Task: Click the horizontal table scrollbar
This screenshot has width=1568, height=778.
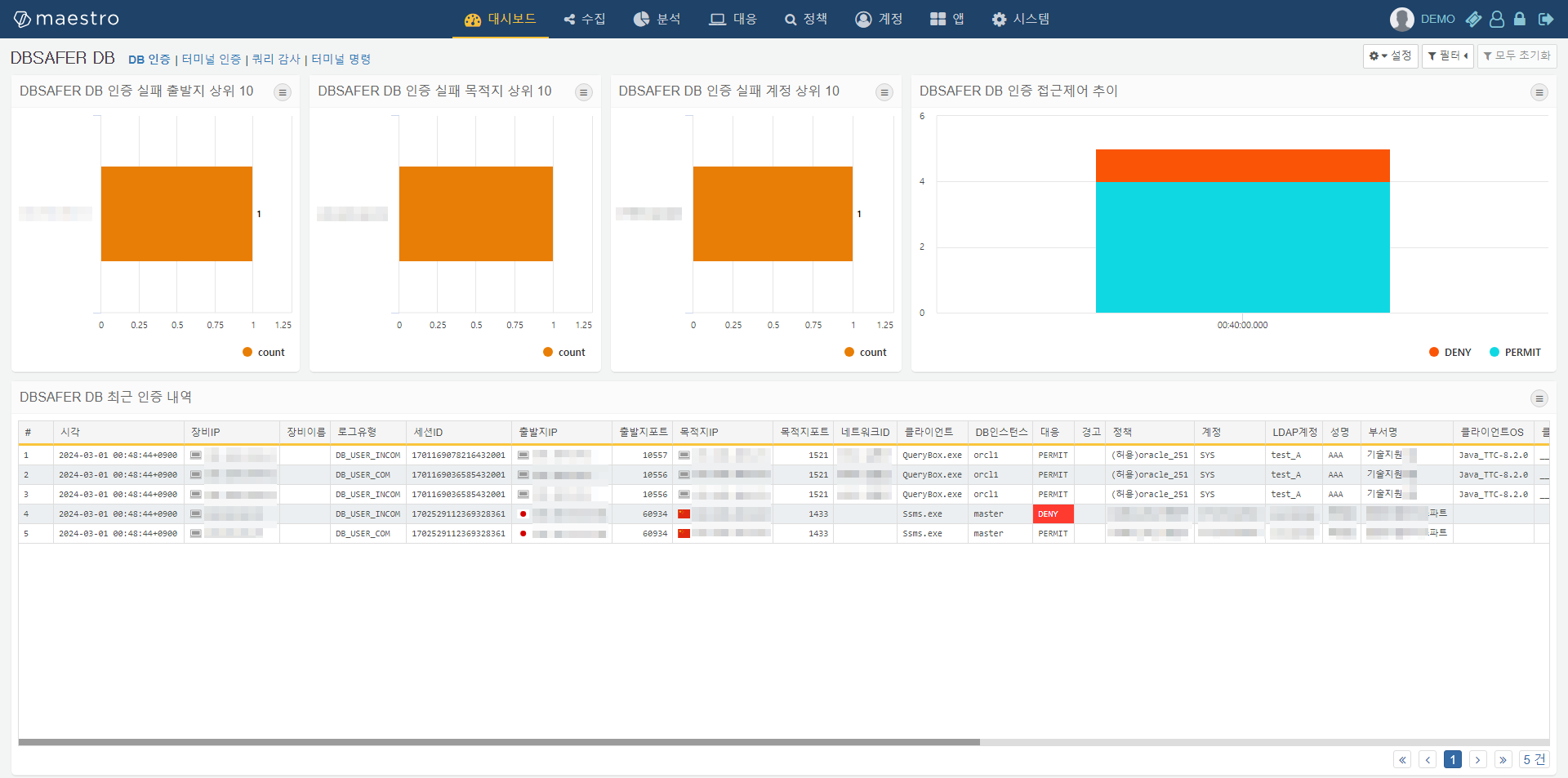Action: 499,742
